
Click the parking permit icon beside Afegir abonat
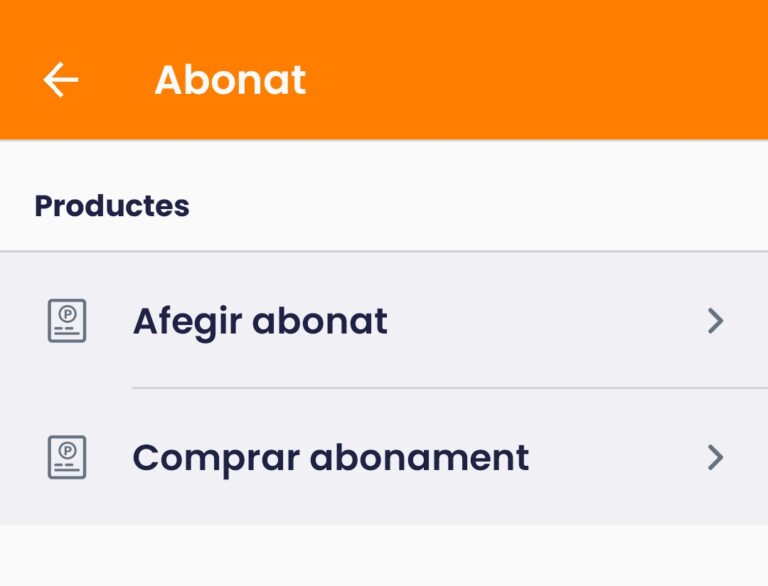[67, 321]
